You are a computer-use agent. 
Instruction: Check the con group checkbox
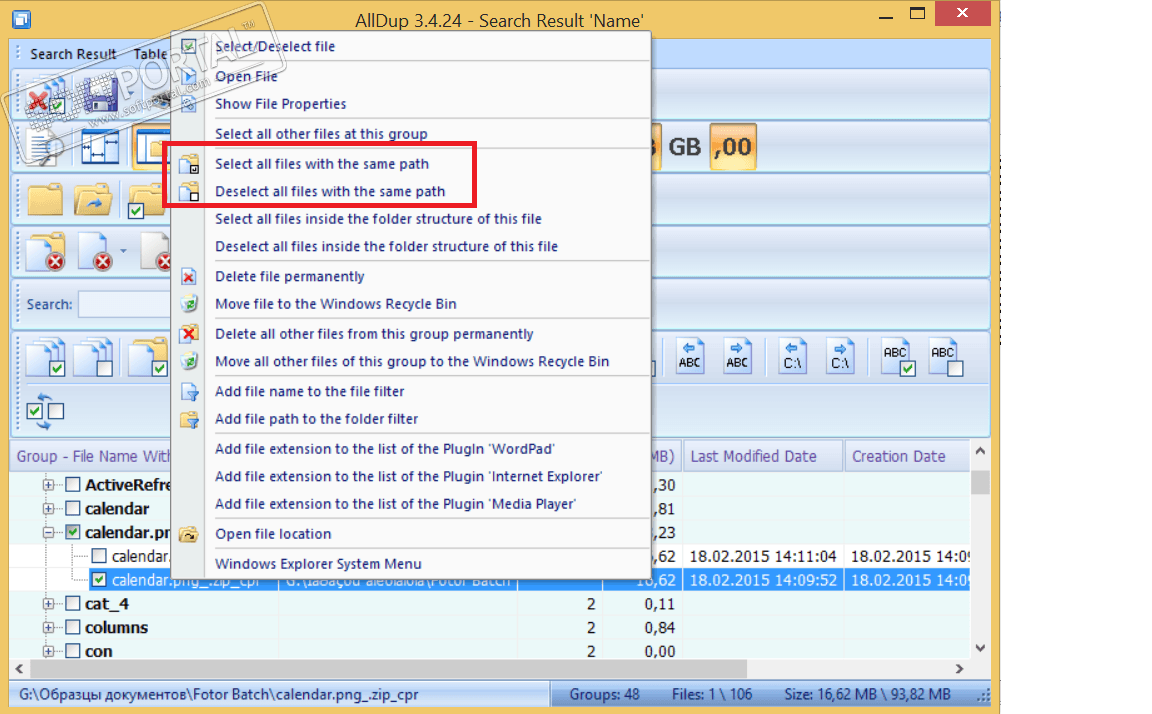point(73,651)
